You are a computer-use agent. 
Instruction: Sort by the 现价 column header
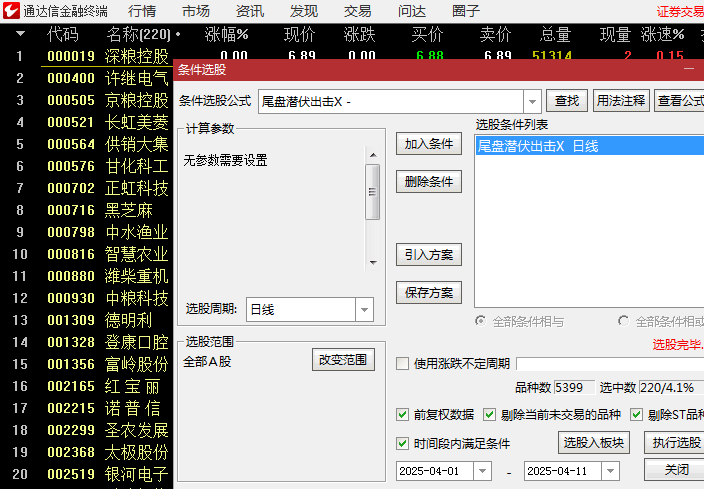click(x=300, y=34)
